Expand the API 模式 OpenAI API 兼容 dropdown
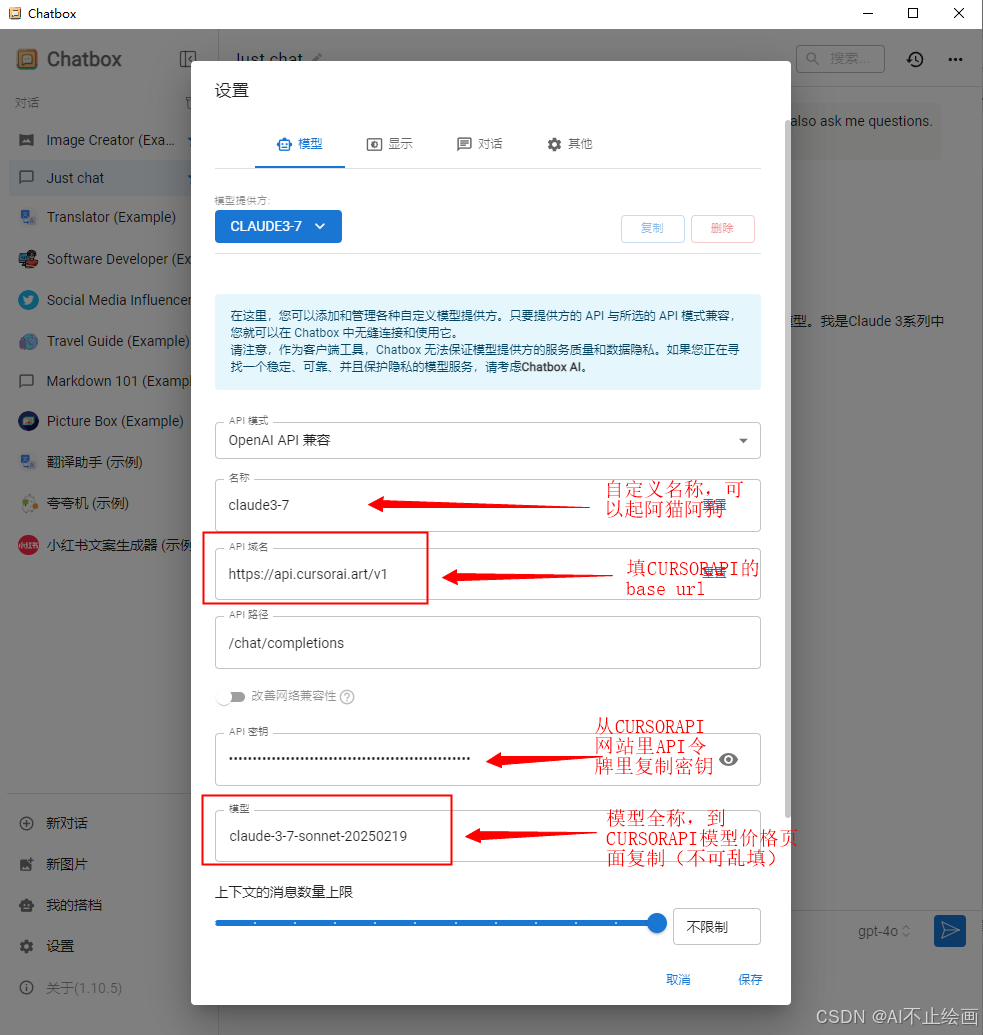 pos(487,440)
